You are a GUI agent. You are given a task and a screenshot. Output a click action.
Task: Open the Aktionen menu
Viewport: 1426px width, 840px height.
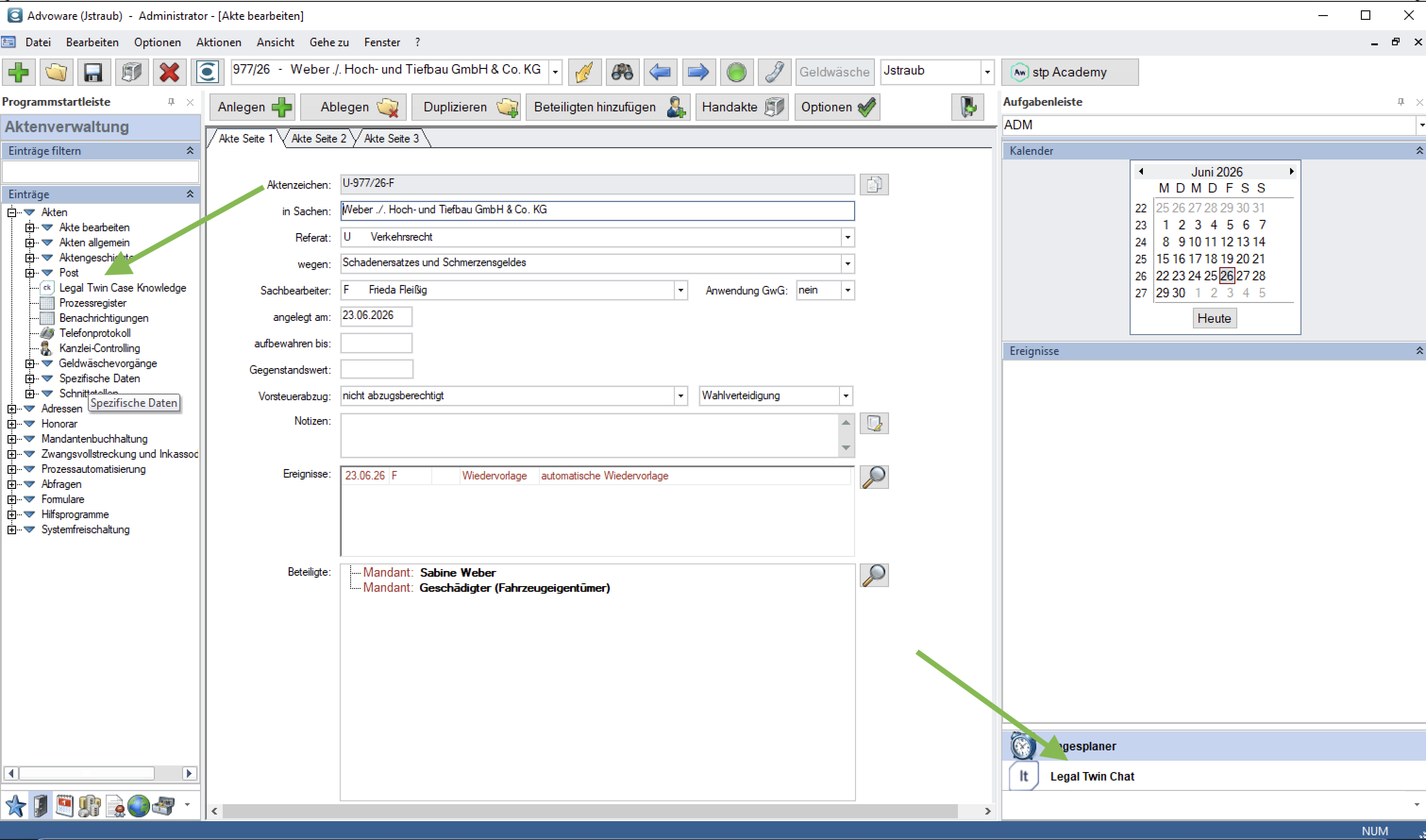[x=218, y=42]
